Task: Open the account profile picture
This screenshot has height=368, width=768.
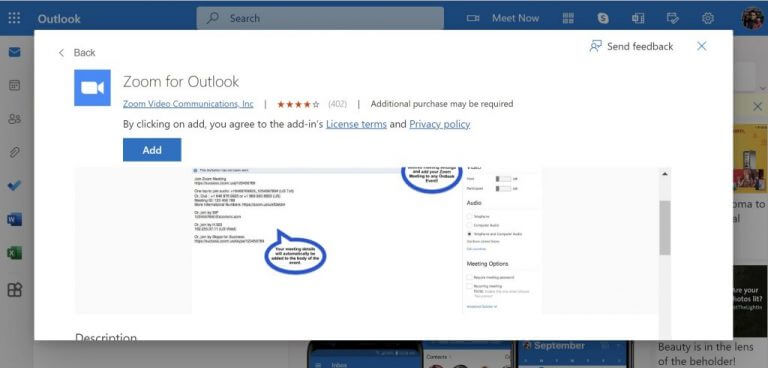Action: tap(752, 18)
